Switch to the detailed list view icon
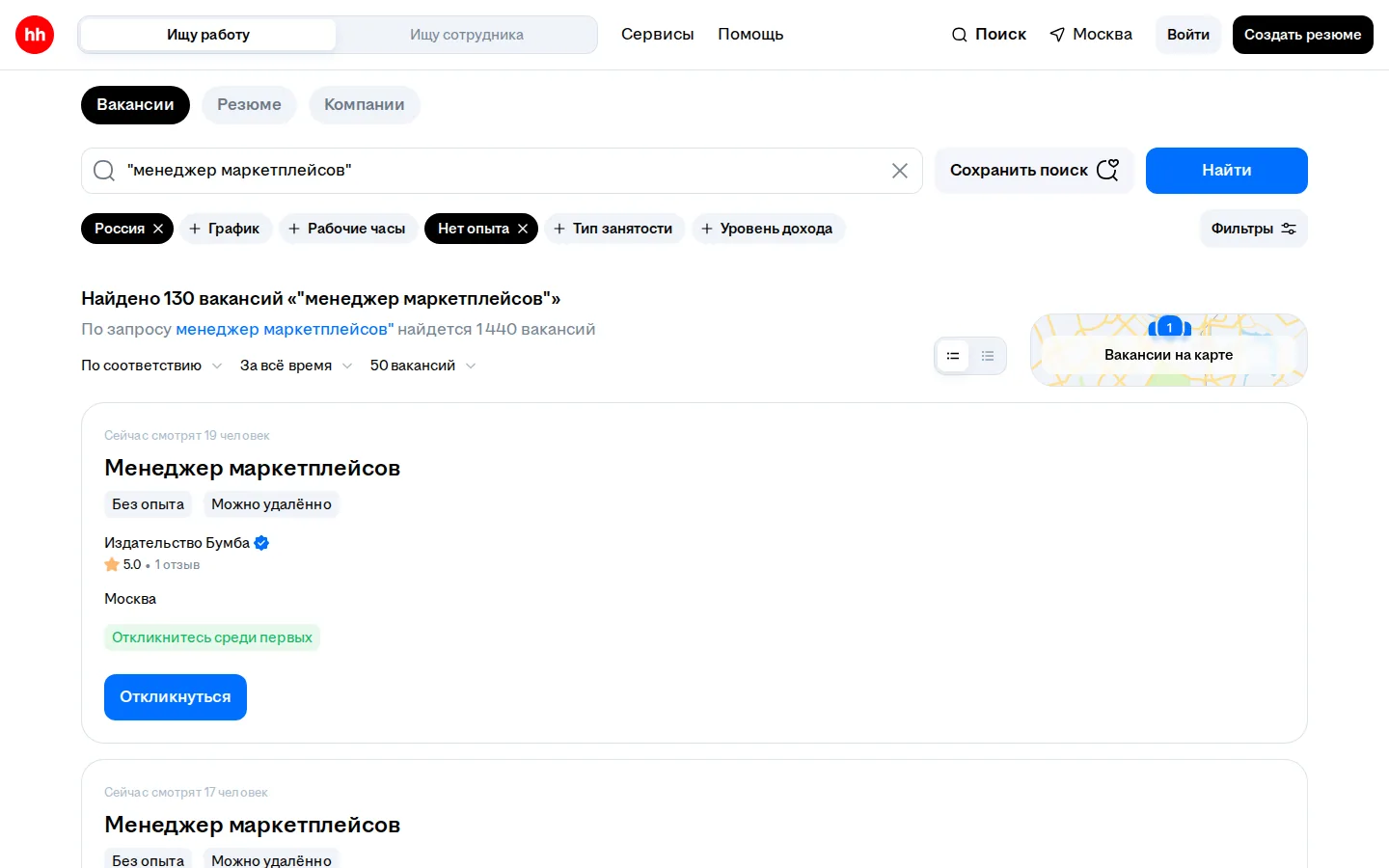This screenshot has height=868, width=1389. 953,356
